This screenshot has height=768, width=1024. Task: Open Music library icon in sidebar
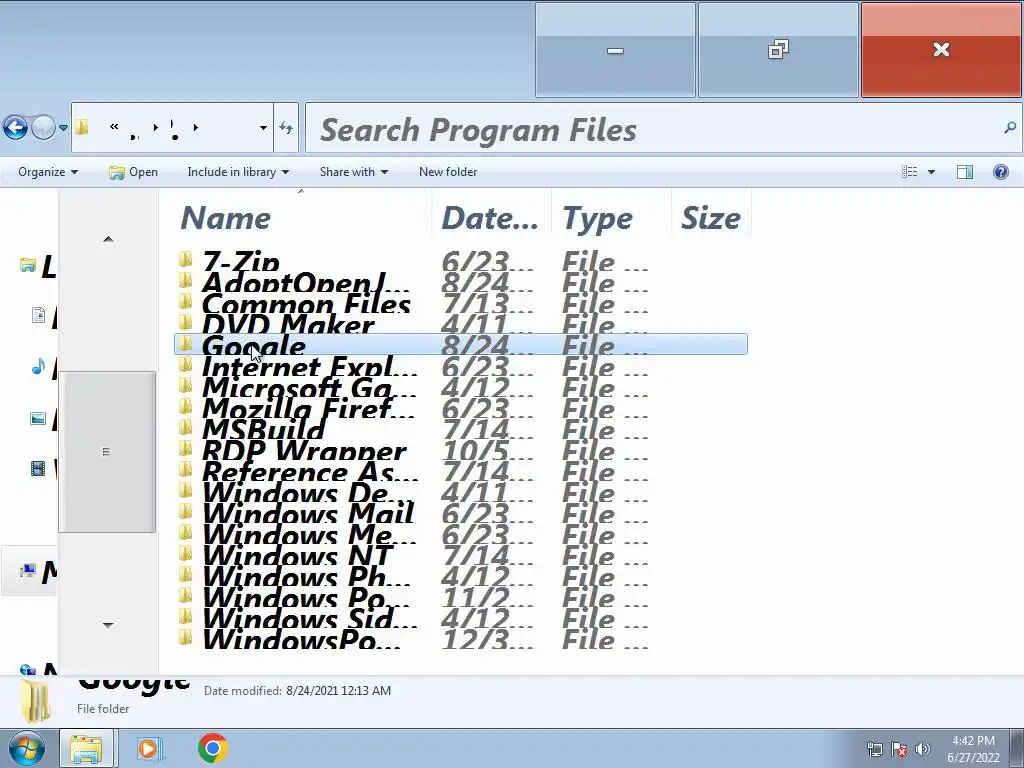click(x=39, y=366)
